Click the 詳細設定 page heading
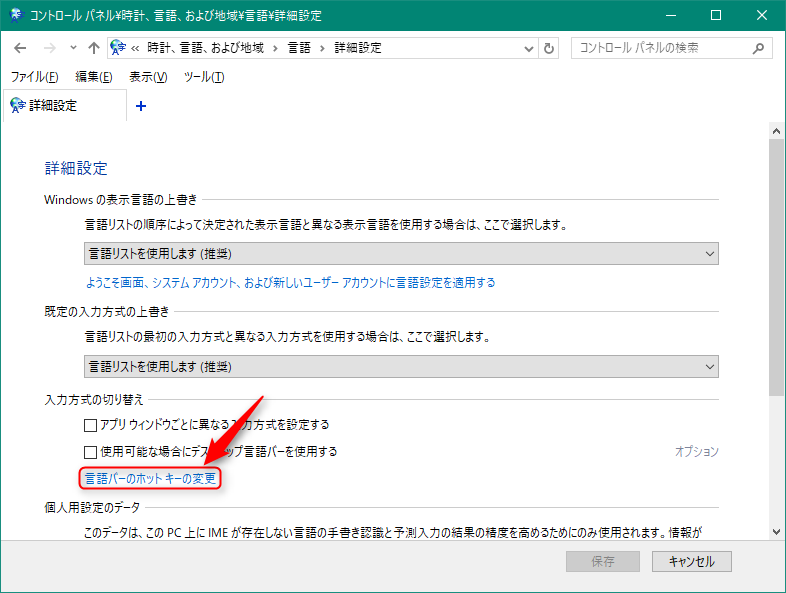The image size is (786, 593). point(76,168)
